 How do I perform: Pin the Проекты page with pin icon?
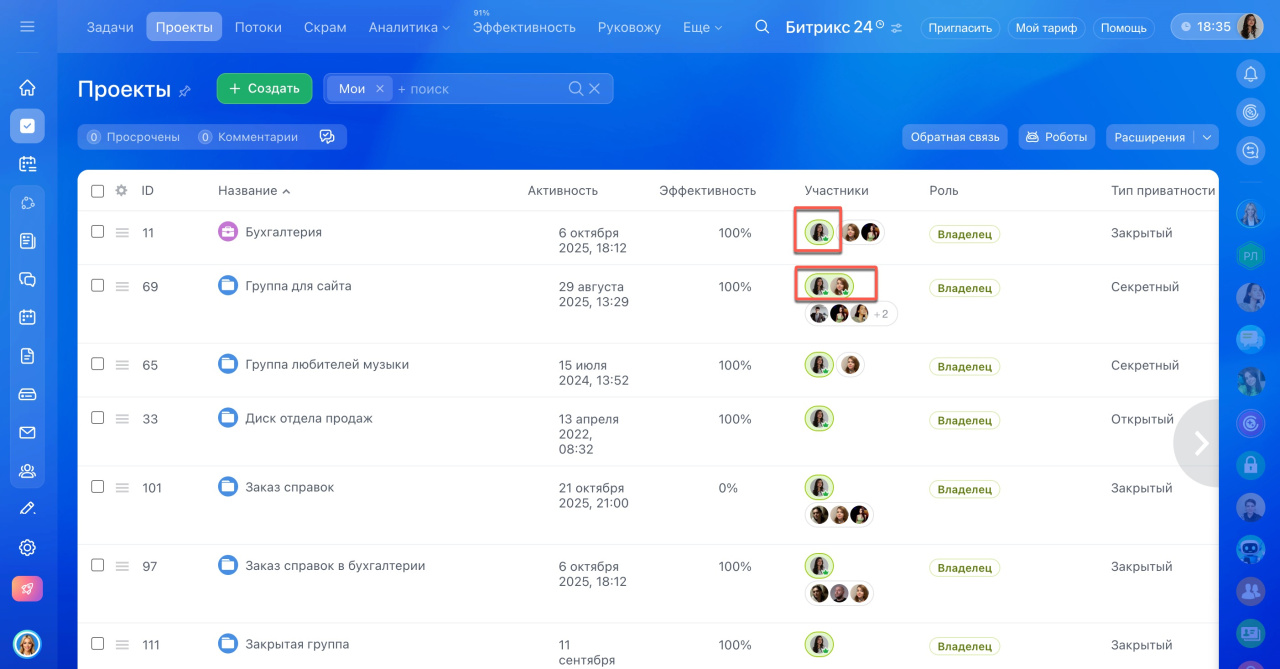tap(185, 91)
